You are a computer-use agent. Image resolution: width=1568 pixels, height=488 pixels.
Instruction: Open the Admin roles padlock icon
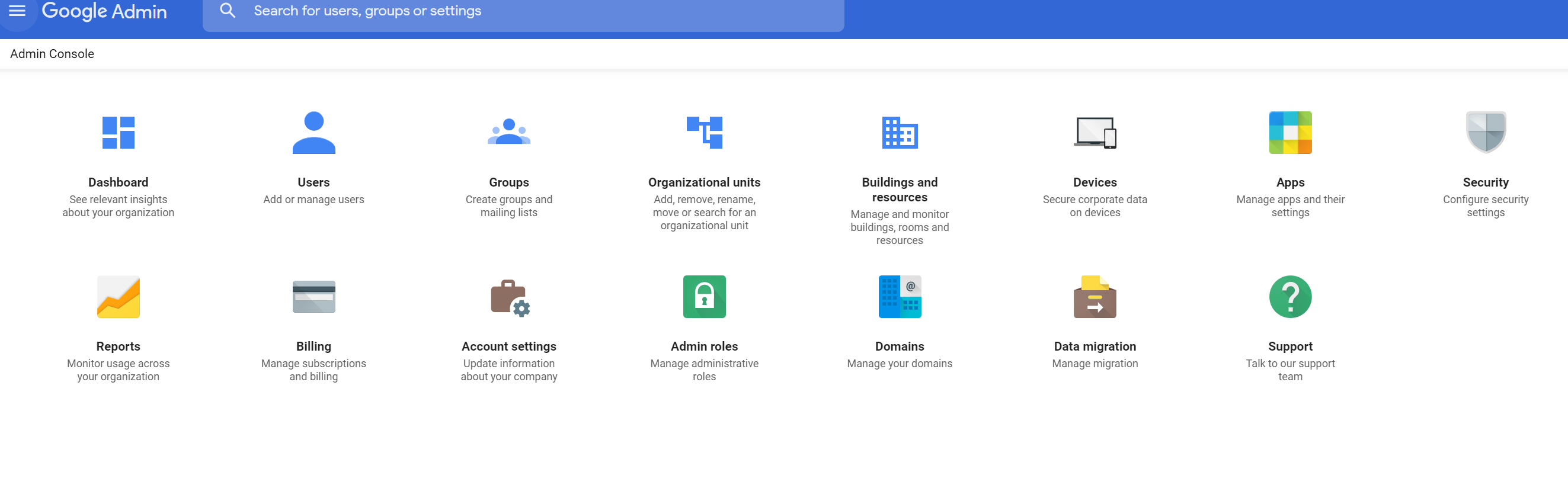704,297
